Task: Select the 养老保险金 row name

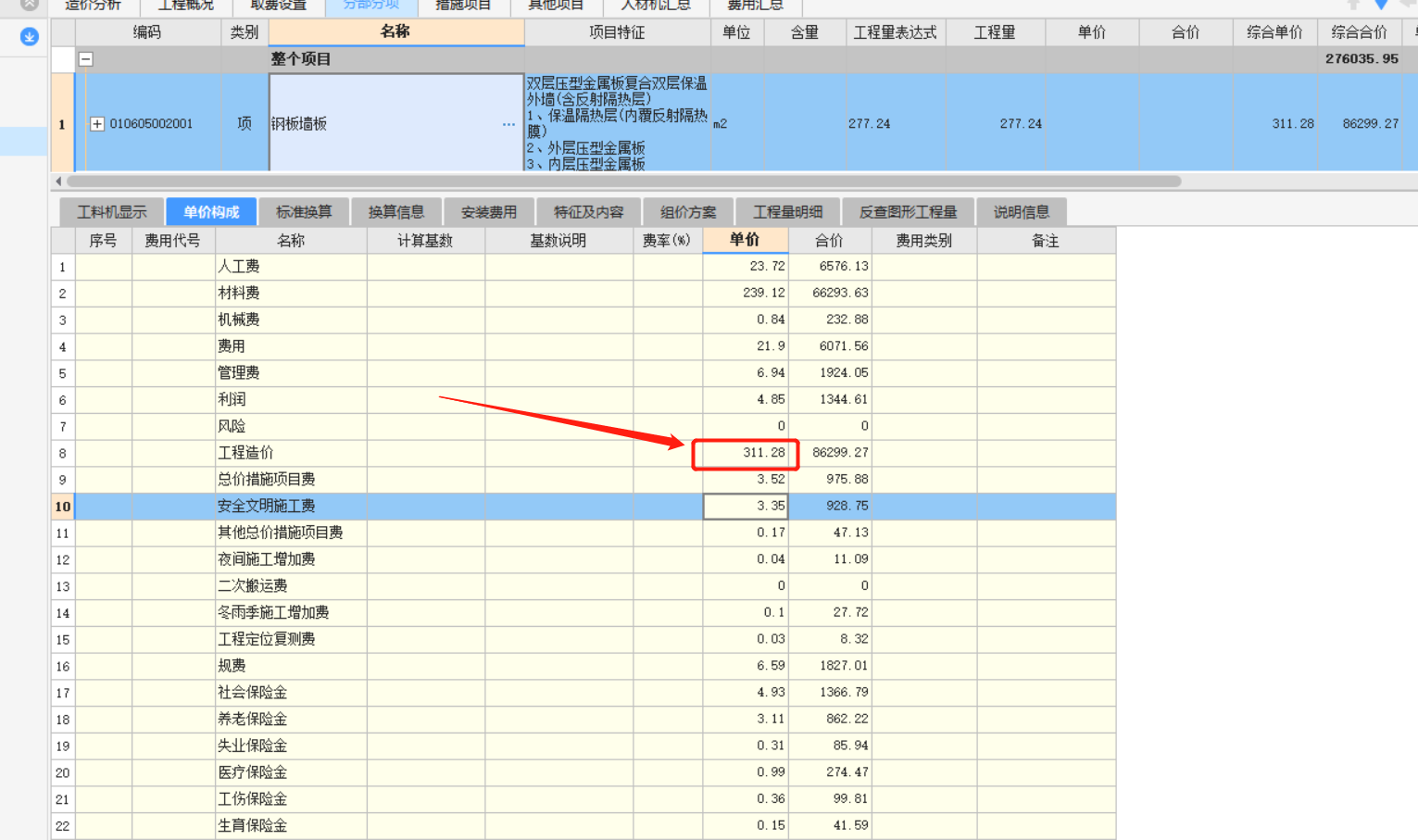Action: 253,720
